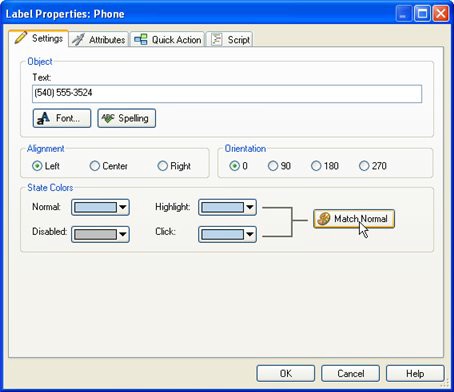Click the Script tab document icon
454x392 pixels.
(x=217, y=40)
